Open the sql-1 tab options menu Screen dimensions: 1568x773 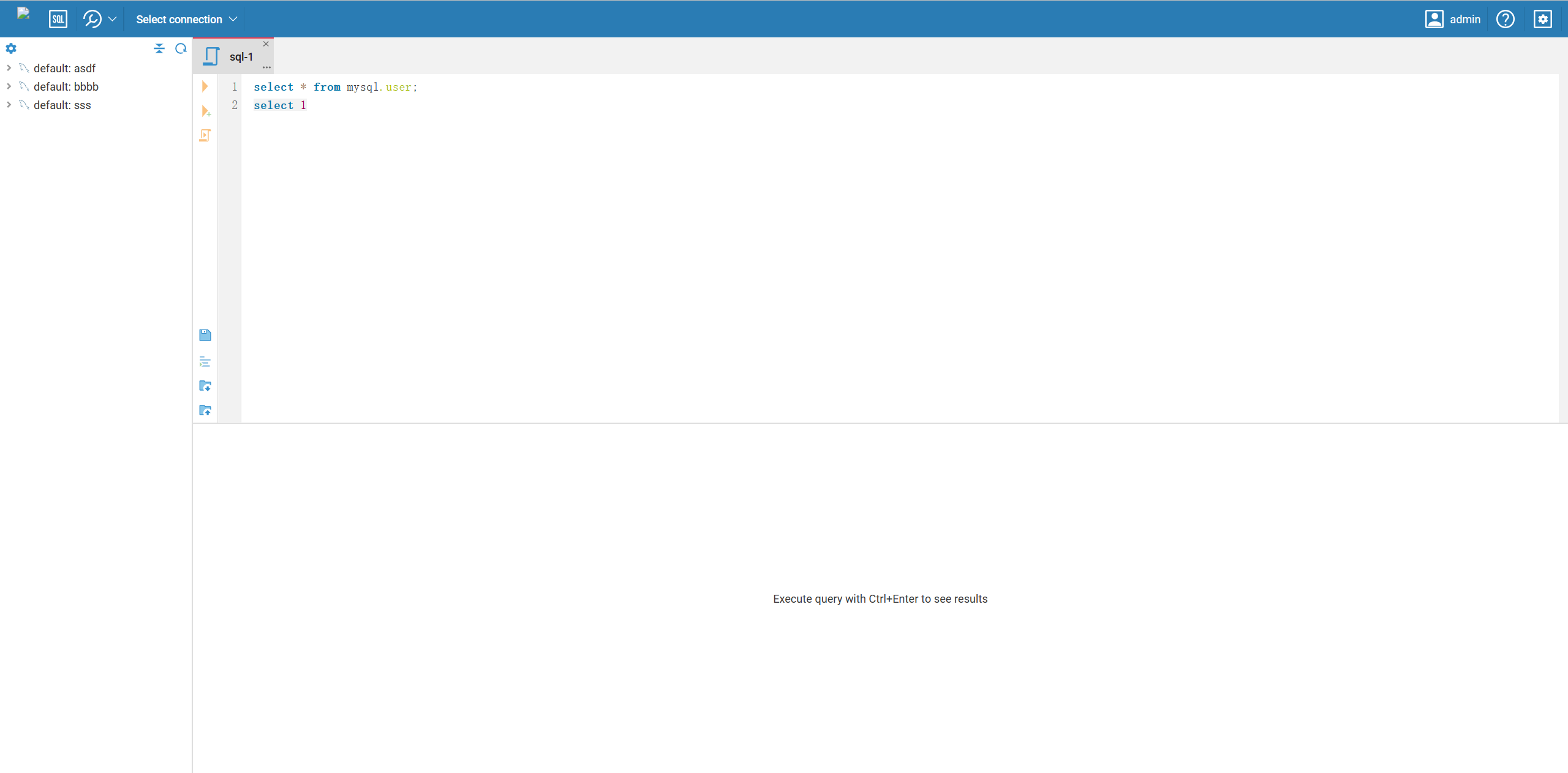pos(266,66)
